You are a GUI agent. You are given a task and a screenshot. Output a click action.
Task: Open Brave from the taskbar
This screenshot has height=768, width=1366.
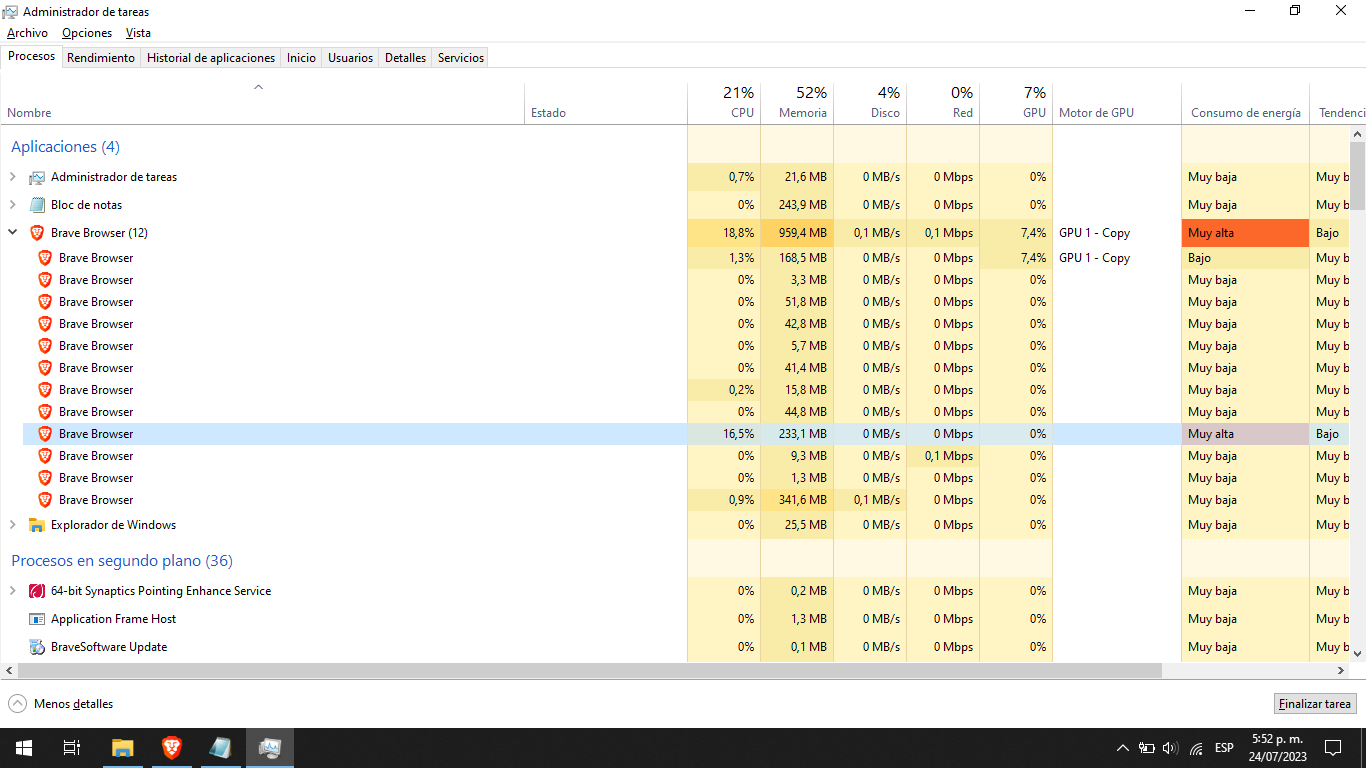click(172, 748)
